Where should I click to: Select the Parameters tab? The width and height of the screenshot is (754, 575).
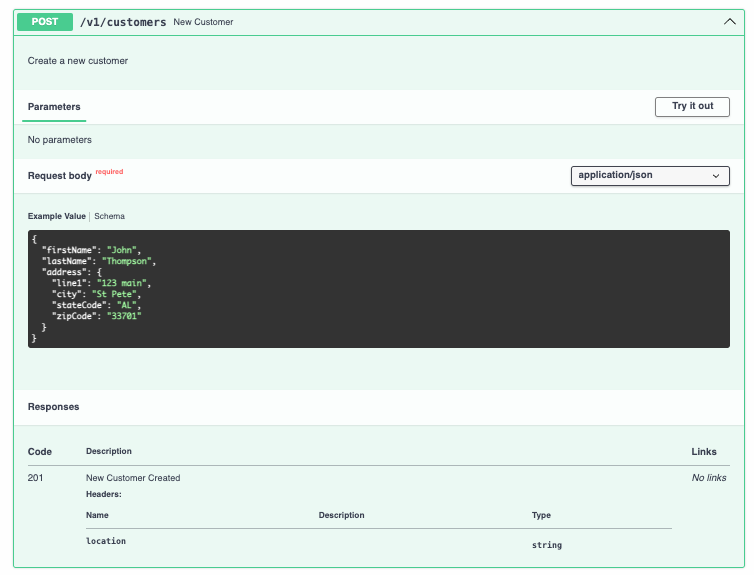pyautogui.click(x=54, y=107)
